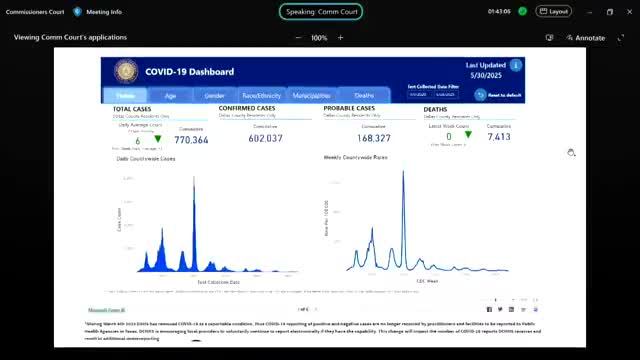Click the Dallas County seal logo
Viewport: 640px width, 360px height.
[x=126, y=71]
